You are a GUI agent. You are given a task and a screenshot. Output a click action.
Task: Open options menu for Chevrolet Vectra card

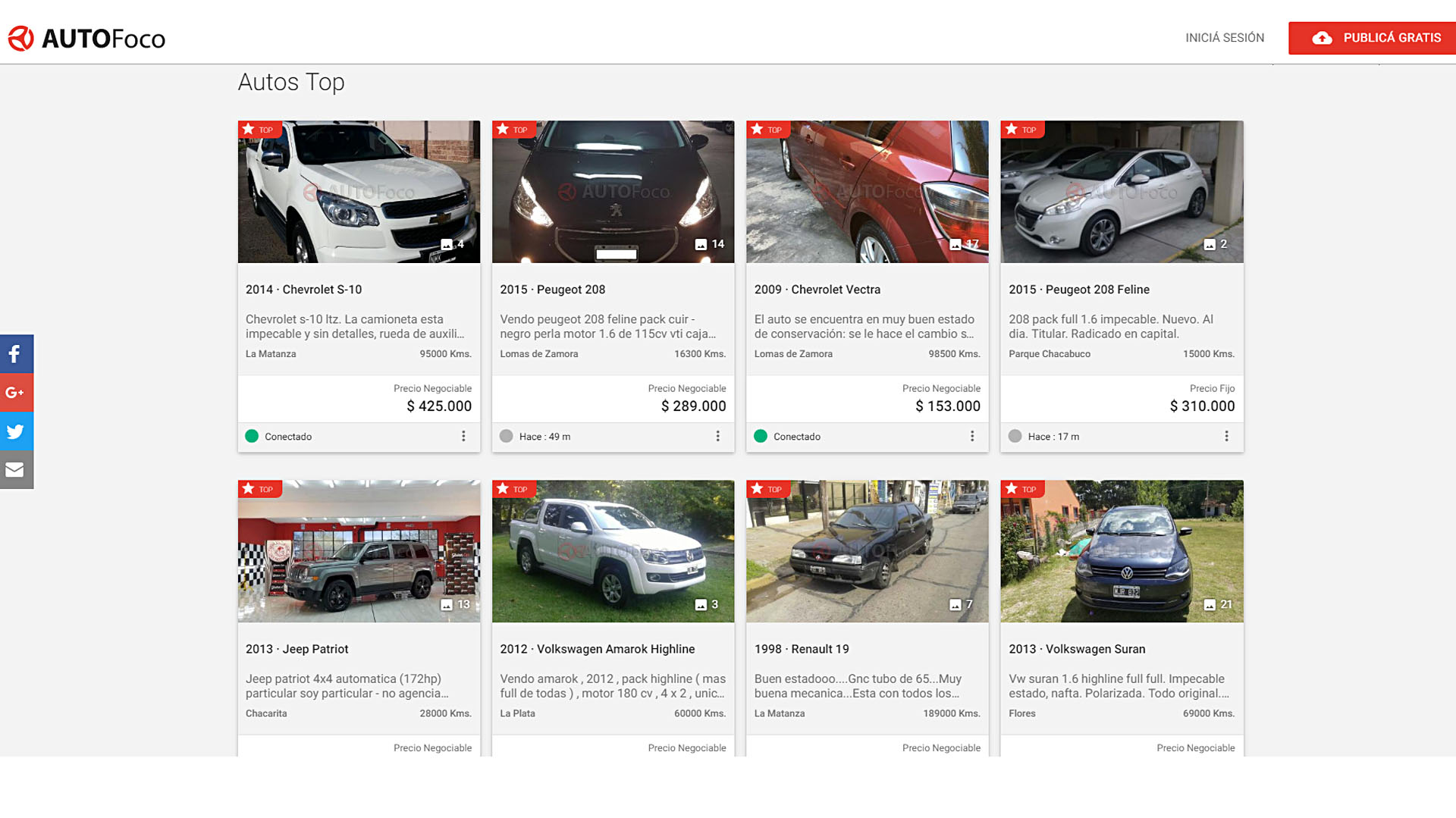click(x=972, y=436)
